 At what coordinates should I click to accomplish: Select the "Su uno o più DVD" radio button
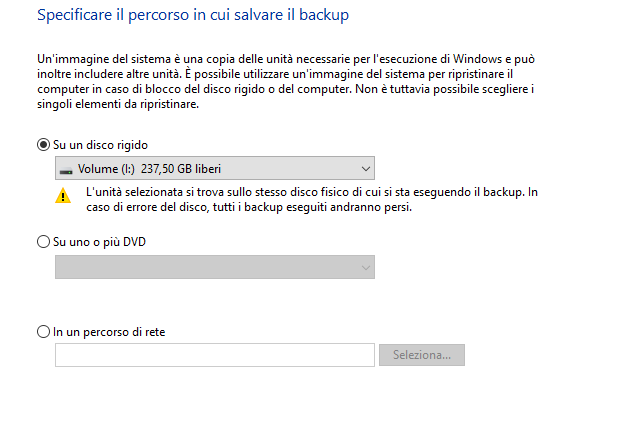point(43,241)
